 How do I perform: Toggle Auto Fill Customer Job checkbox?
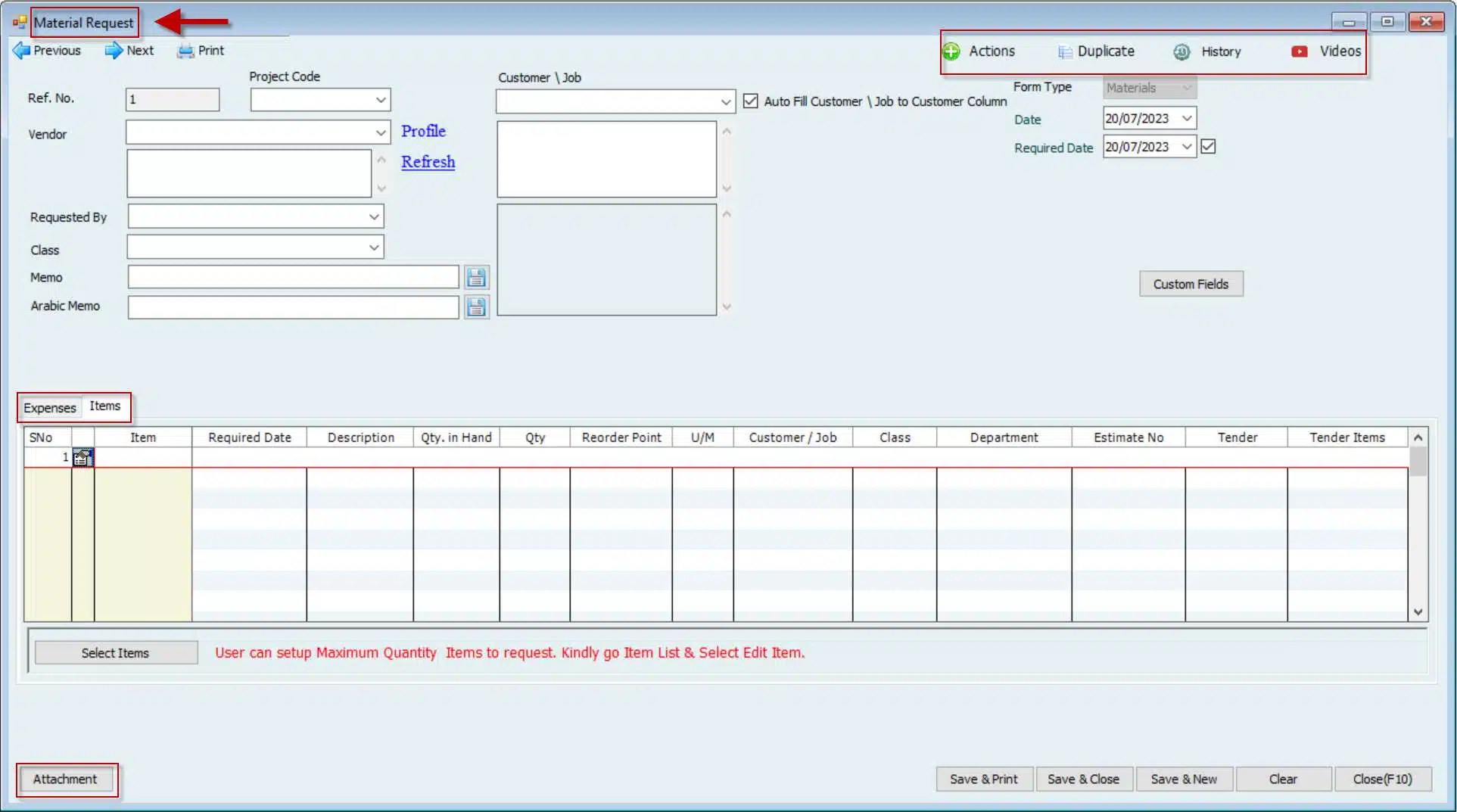pos(750,101)
